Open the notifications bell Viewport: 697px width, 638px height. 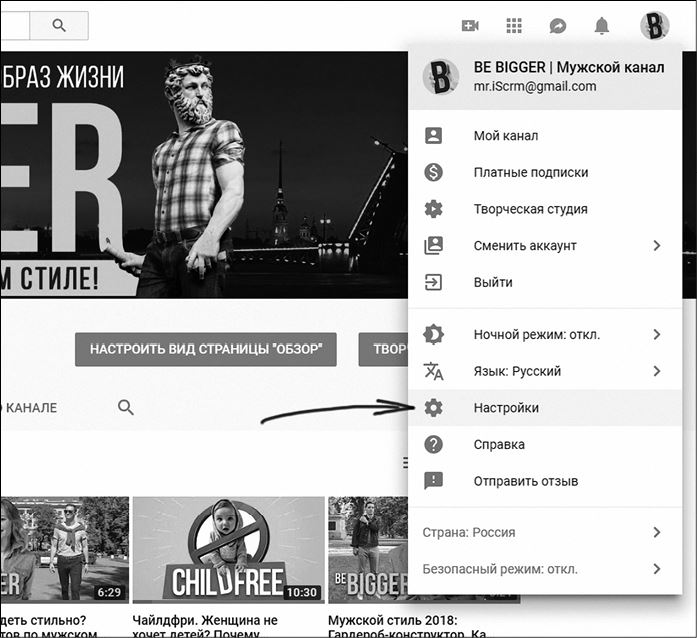601,26
